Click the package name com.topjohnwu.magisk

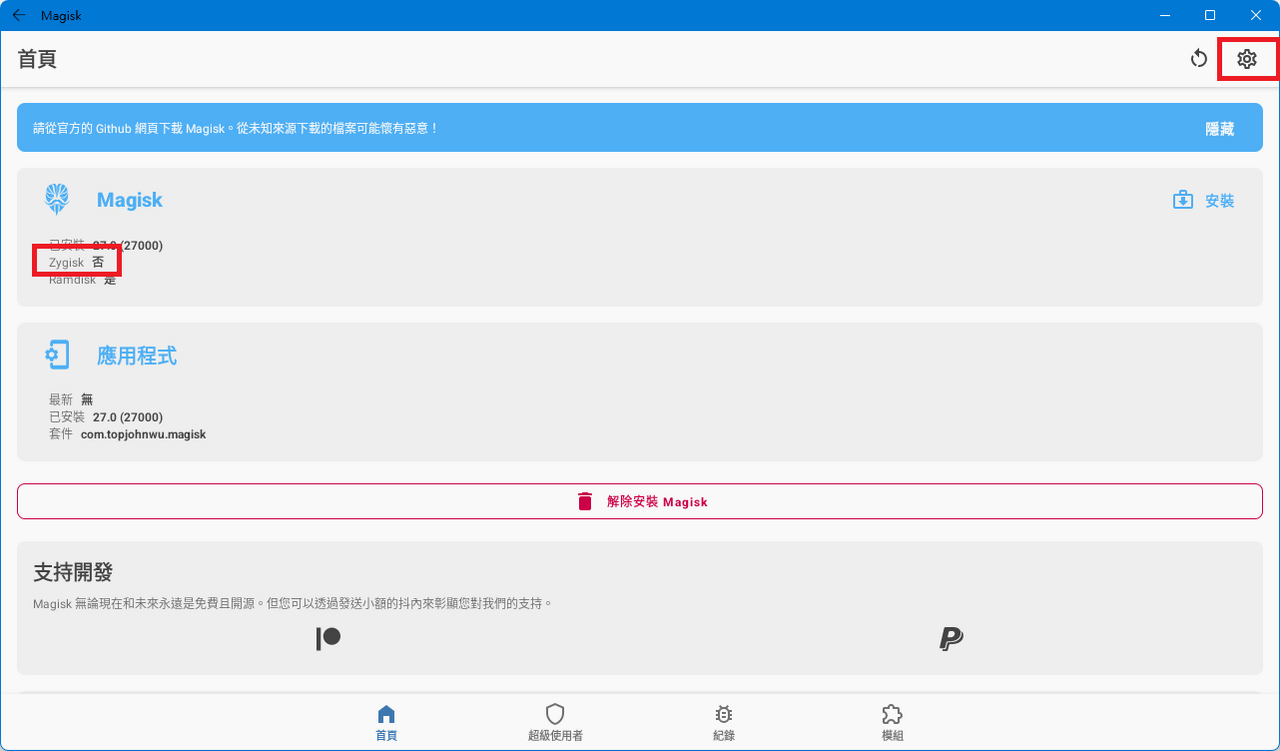[143, 435]
